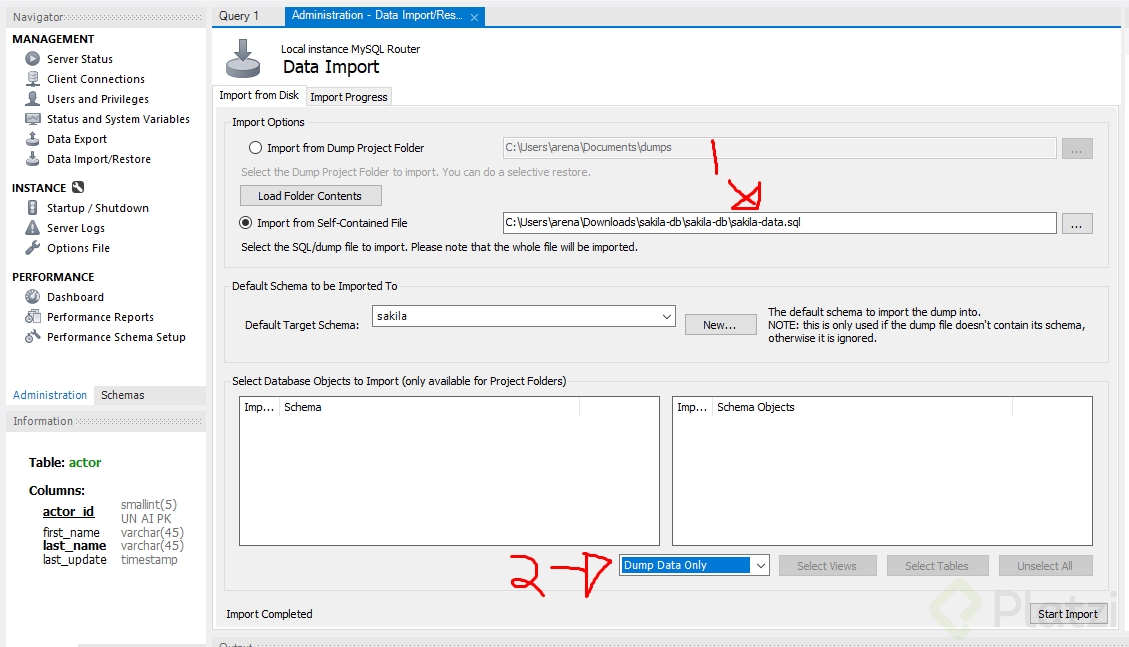Open the Server Logs icon

pyautogui.click(x=32, y=228)
